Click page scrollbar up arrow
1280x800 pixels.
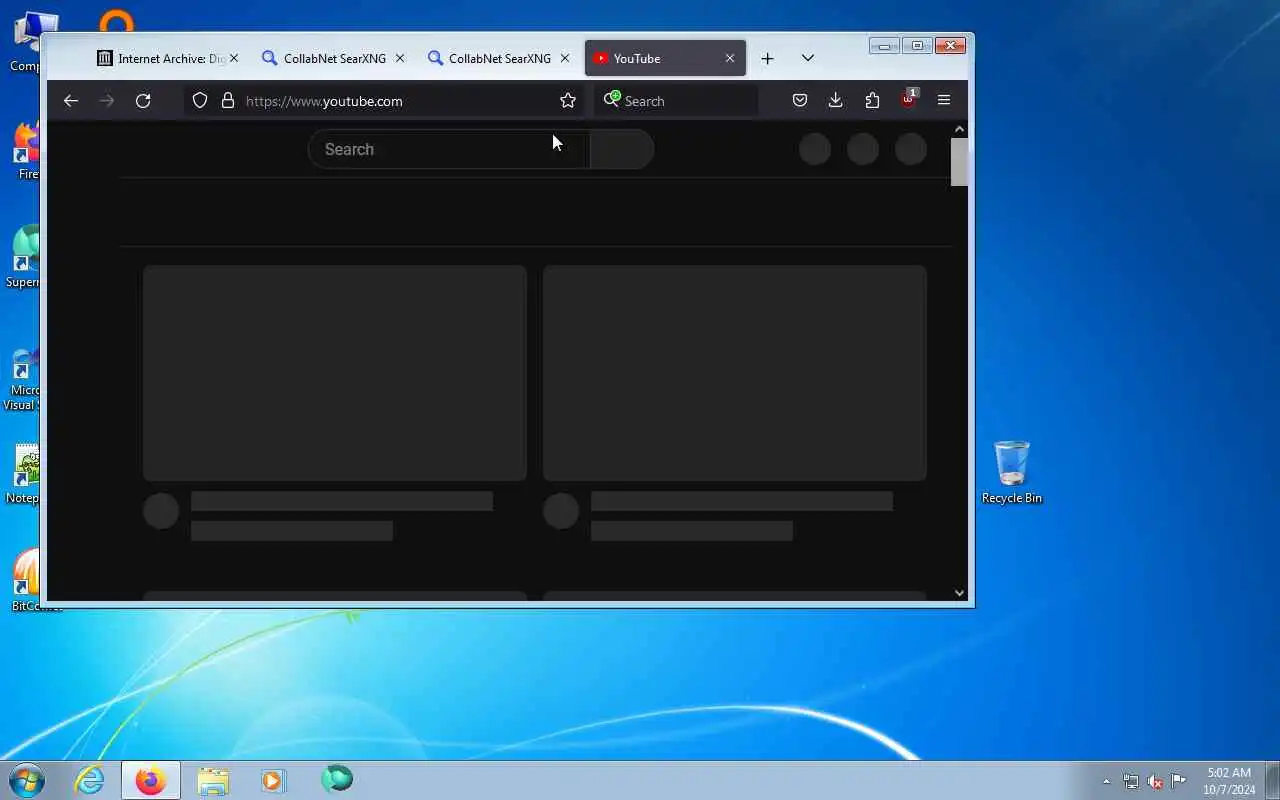959,129
